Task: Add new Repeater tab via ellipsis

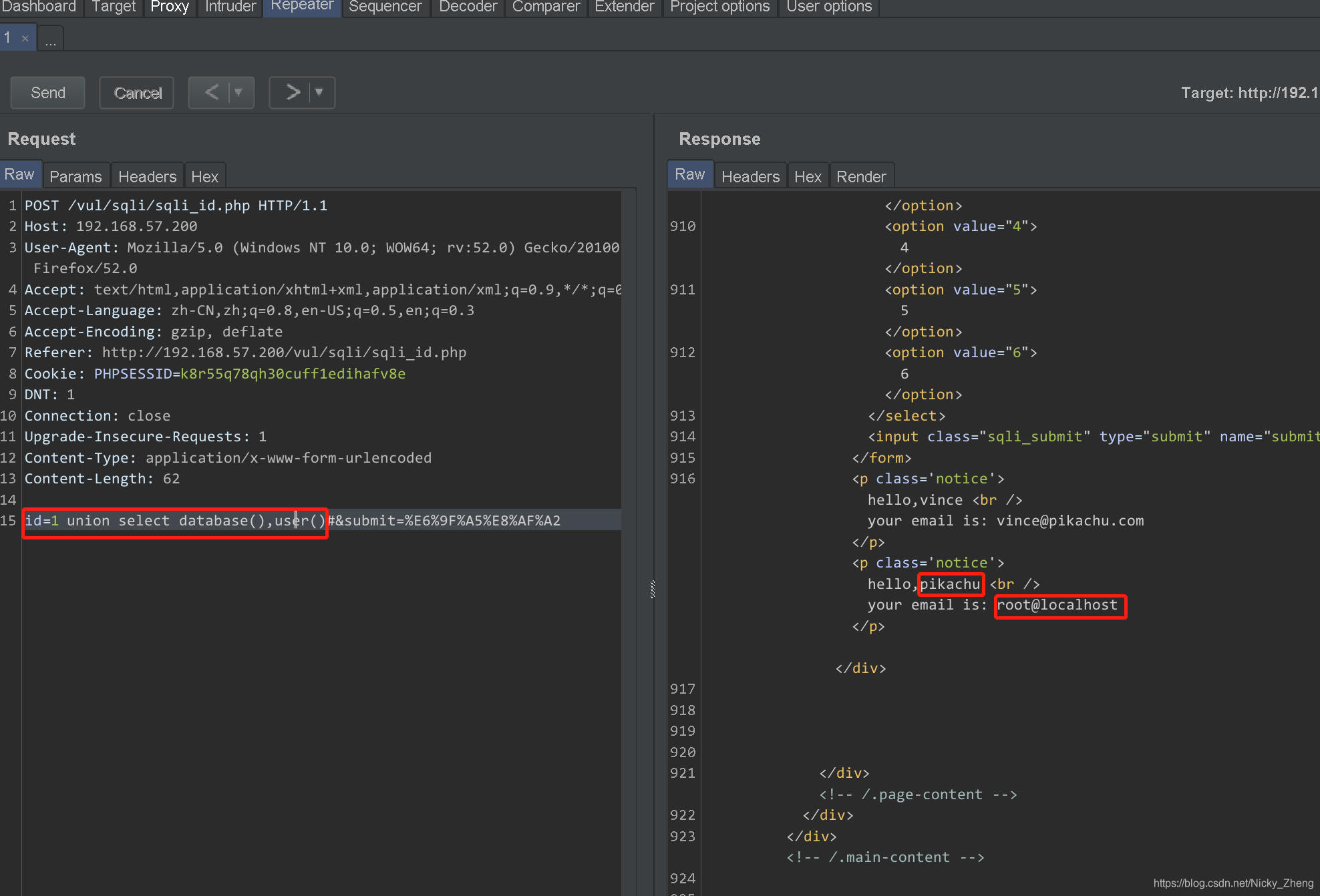Action: click(x=51, y=39)
